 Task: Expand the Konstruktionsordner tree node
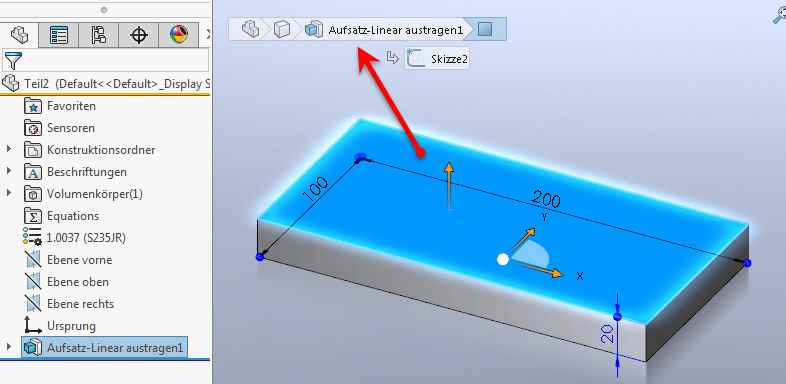[x=9, y=149]
